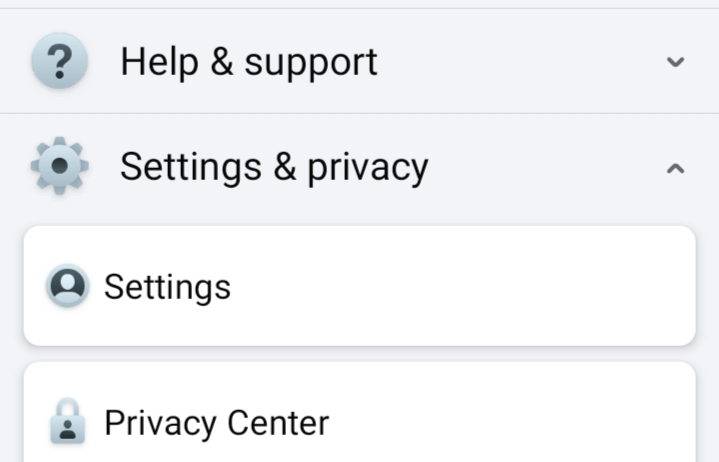Collapse Settings & privacy using up chevron

coord(675,169)
